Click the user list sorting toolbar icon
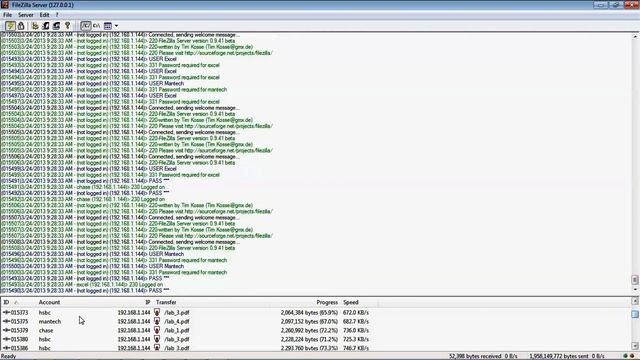 (x=108, y=26)
